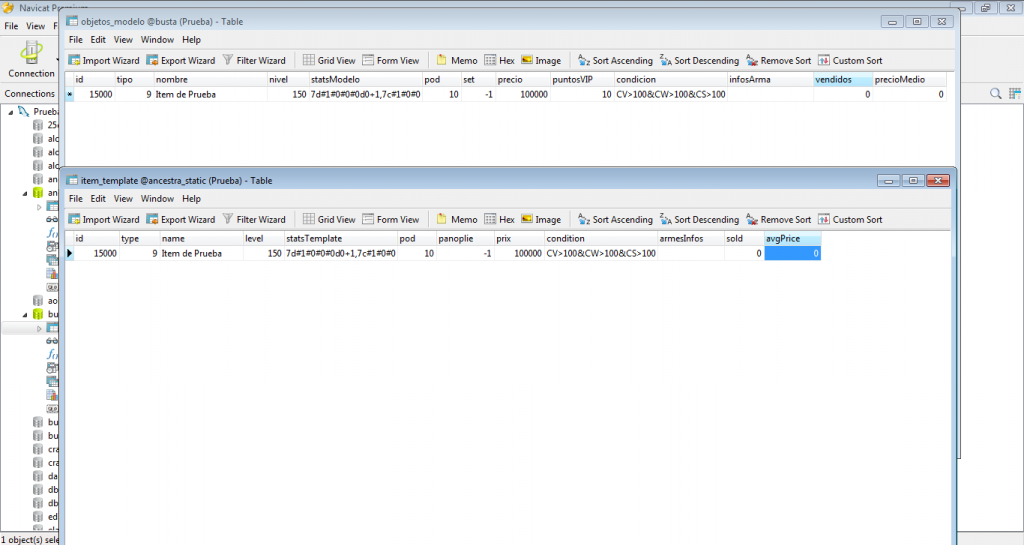Open the main Navicat View menu
This screenshot has width=1024, height=545.
[x=35, y=26]
